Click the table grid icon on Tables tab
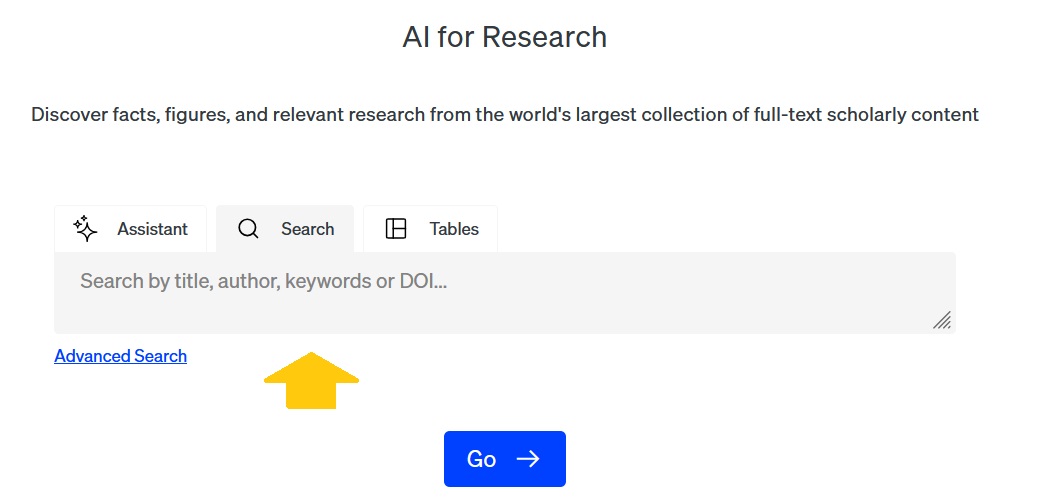Image resolution: width=1057 pixels, height=498 pixels. [x=396, y=229]
